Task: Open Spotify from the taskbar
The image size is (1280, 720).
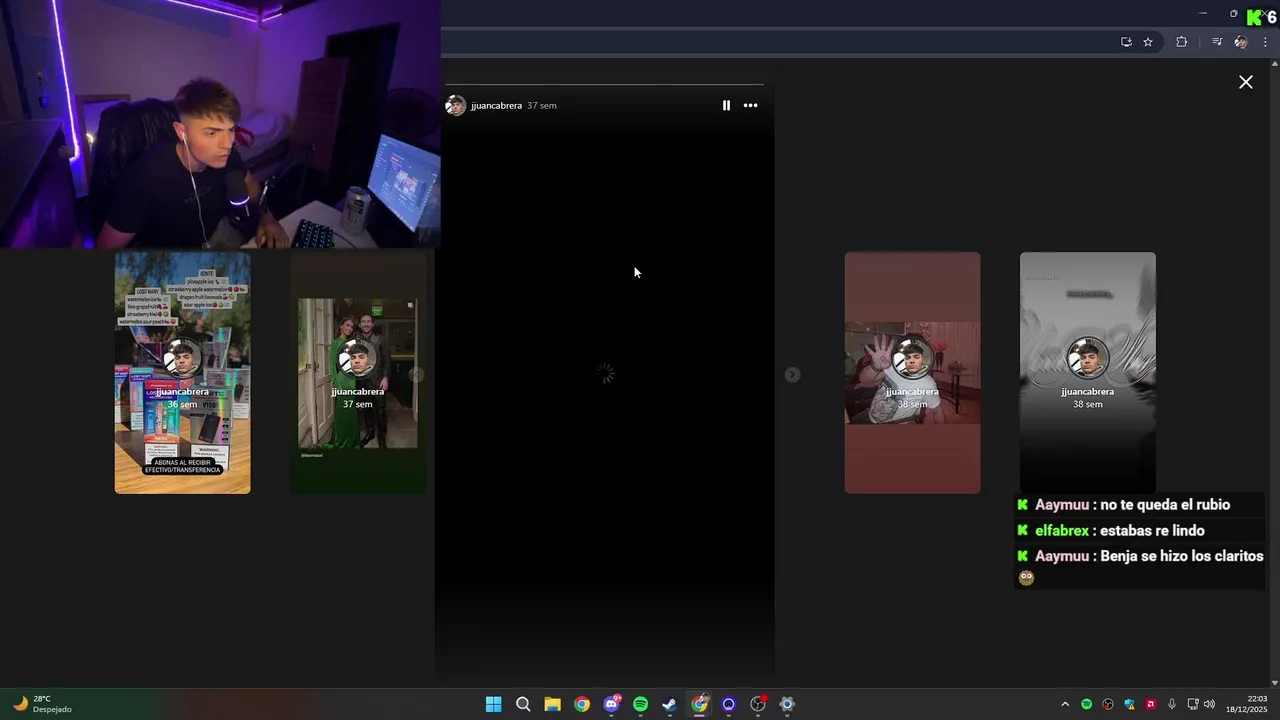Action: pos(640,704)
